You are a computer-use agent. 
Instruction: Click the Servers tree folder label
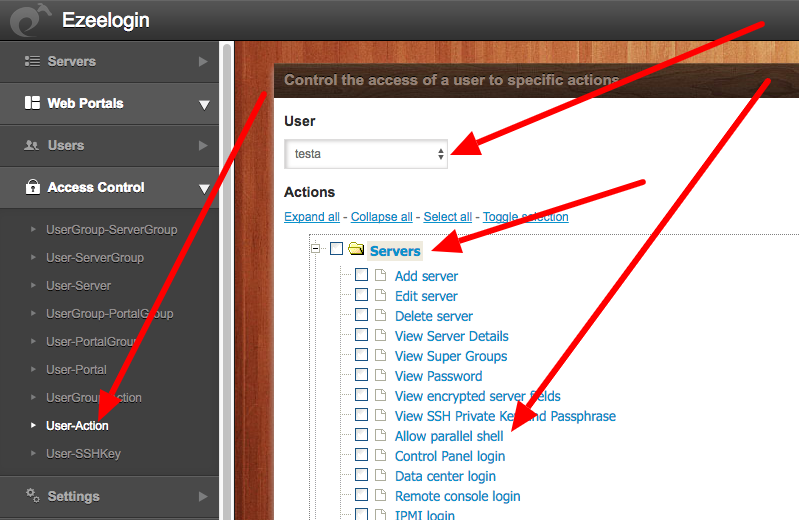[395, 251]
